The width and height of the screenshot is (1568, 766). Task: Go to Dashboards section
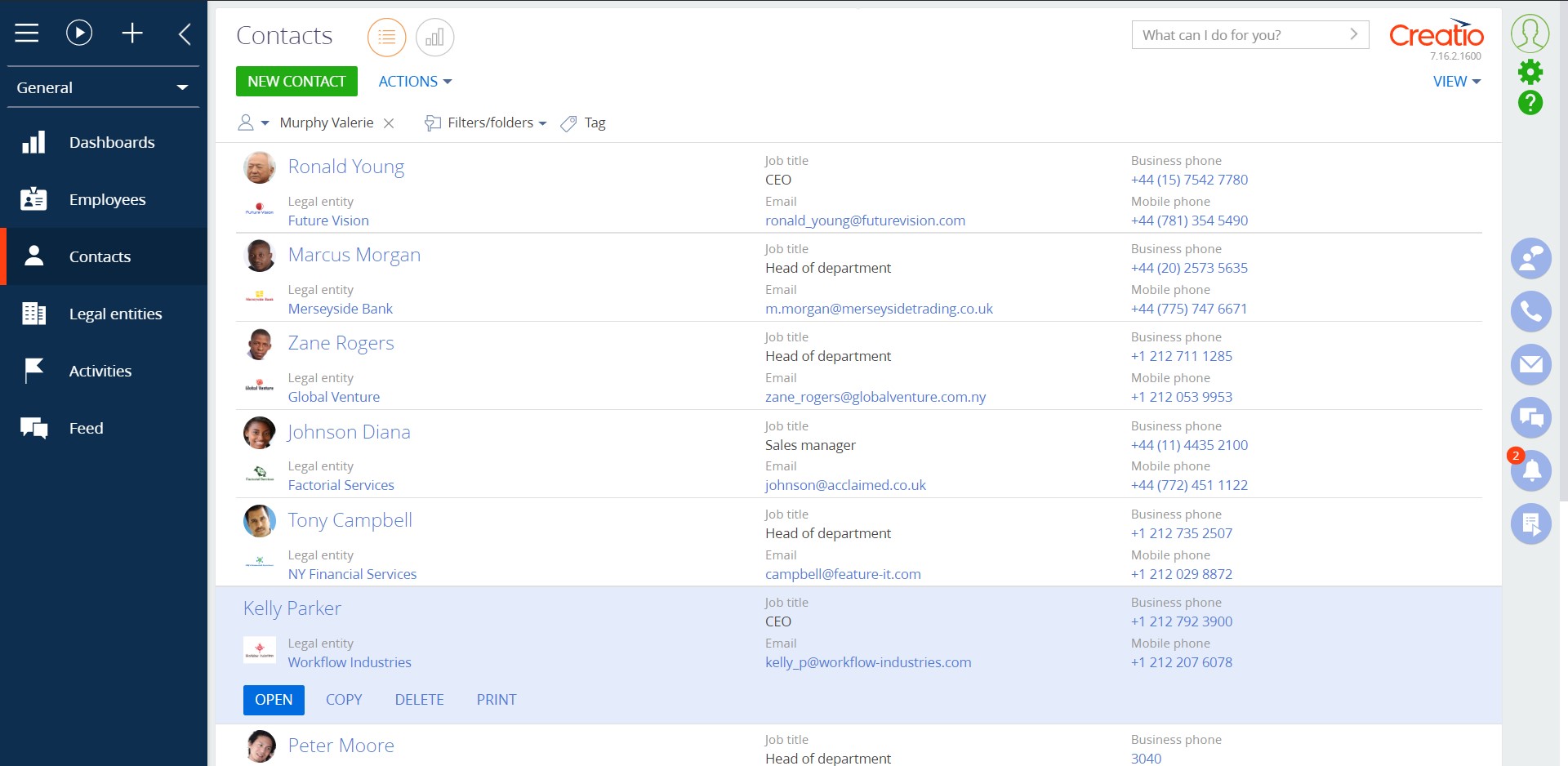(x=112, y=142)
